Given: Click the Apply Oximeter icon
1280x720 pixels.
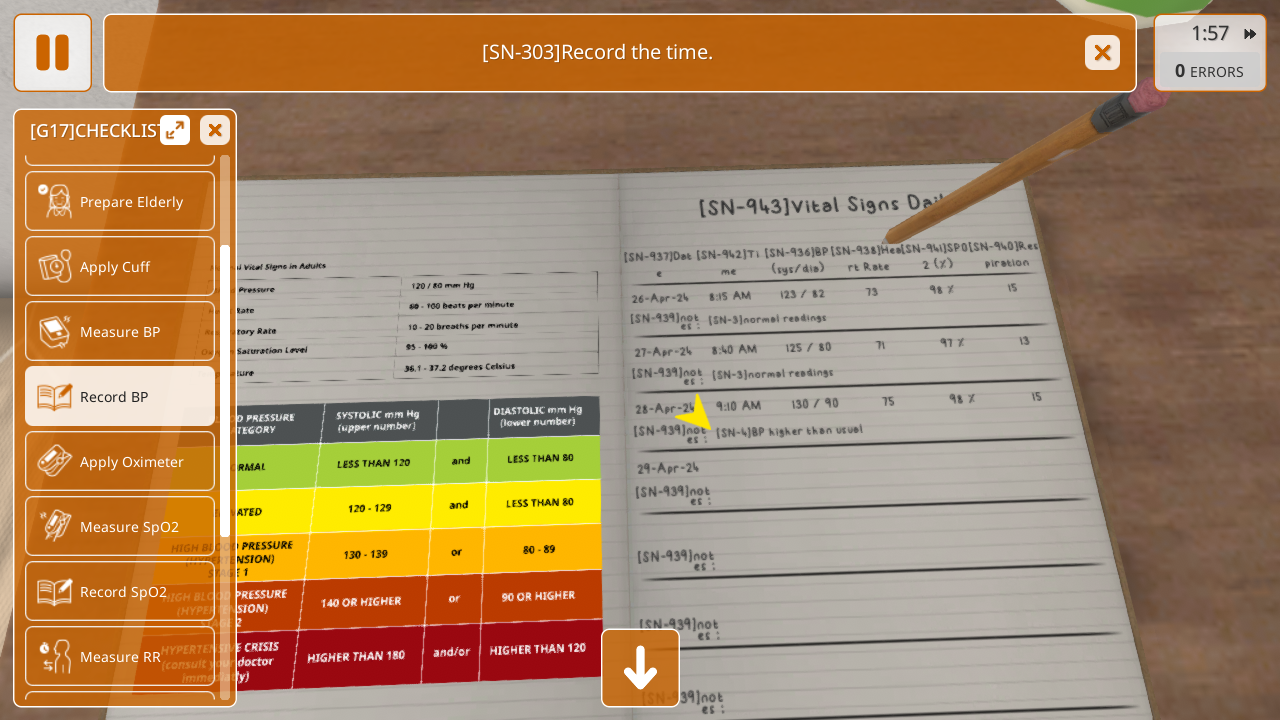Looking at the screenshot, I should [55, 462].
